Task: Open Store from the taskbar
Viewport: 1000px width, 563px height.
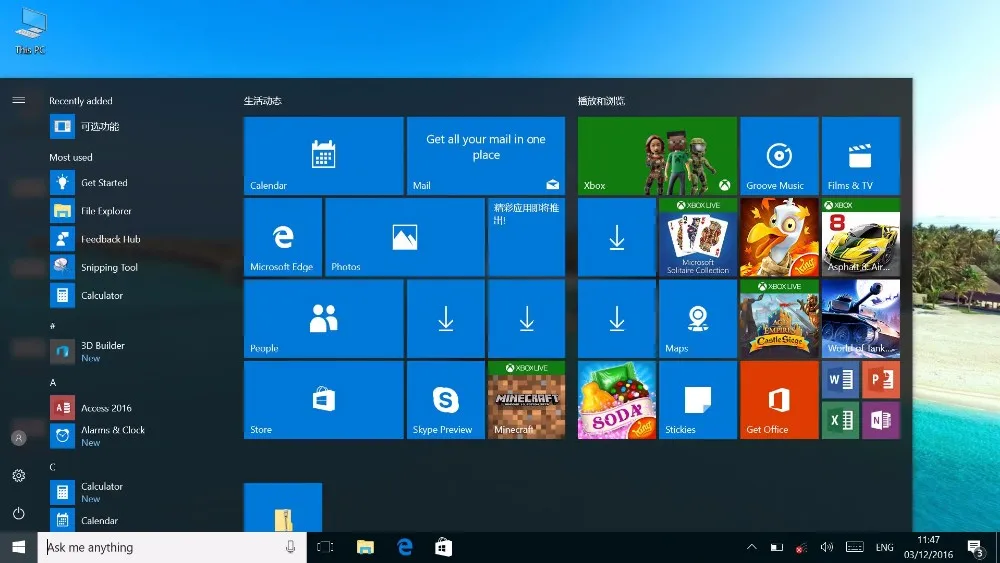Action: pos(444,547)
